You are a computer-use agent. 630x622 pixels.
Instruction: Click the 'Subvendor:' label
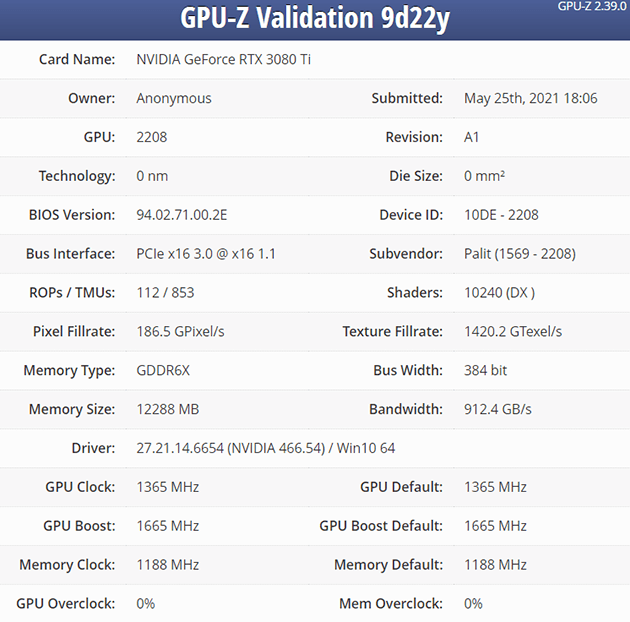(x=406, y=254)
